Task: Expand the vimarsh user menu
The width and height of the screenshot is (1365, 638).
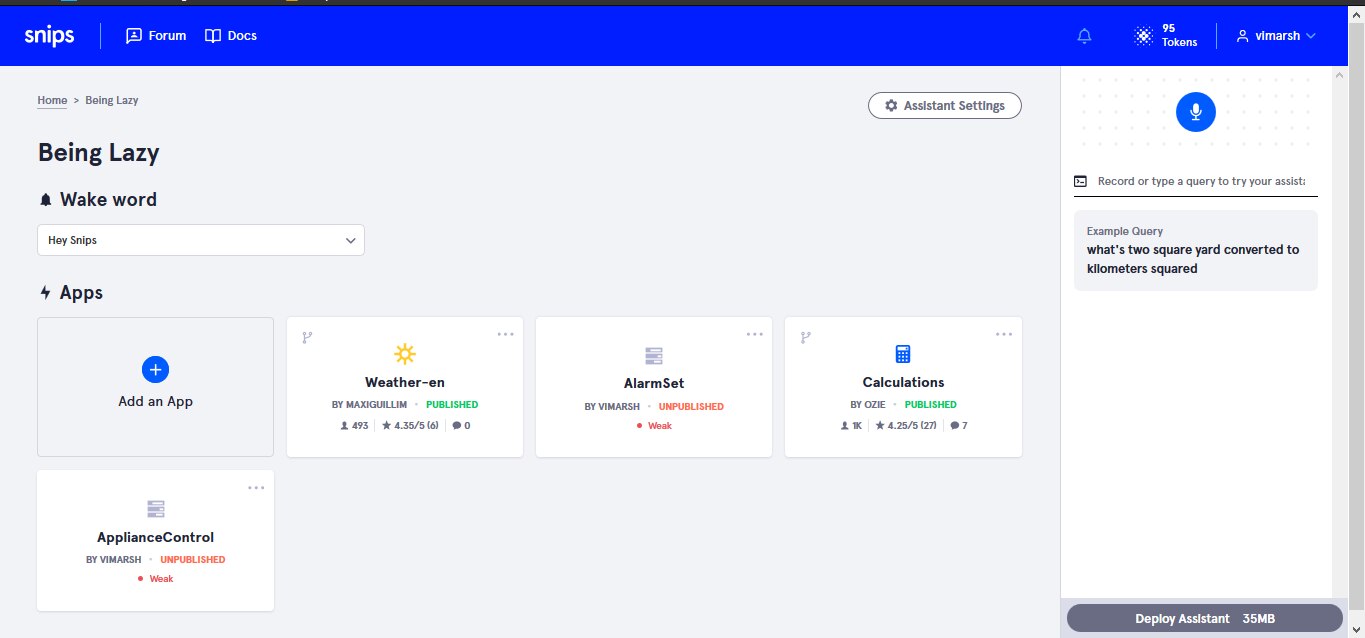Action: coord(1276,36)
